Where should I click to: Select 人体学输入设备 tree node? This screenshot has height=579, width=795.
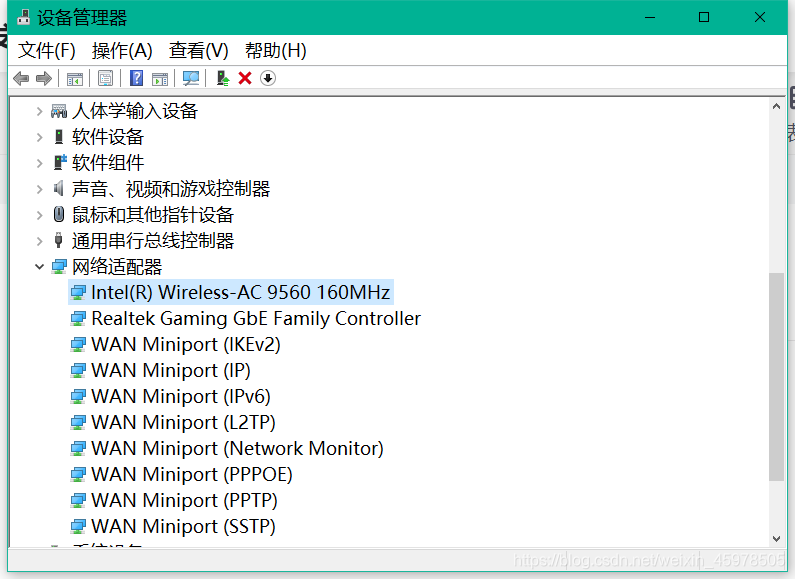point(135,111)
